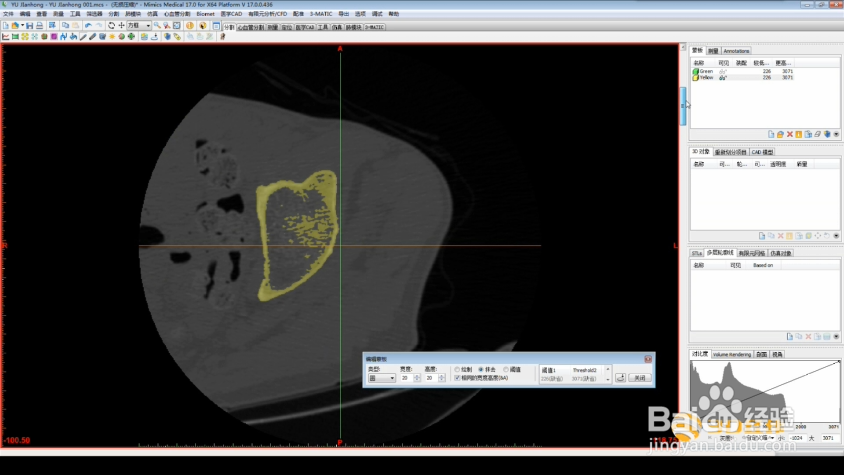Screen dimensions: 844x475
Task: Click the zoom-to-fit icon
Action: [177, 26]
